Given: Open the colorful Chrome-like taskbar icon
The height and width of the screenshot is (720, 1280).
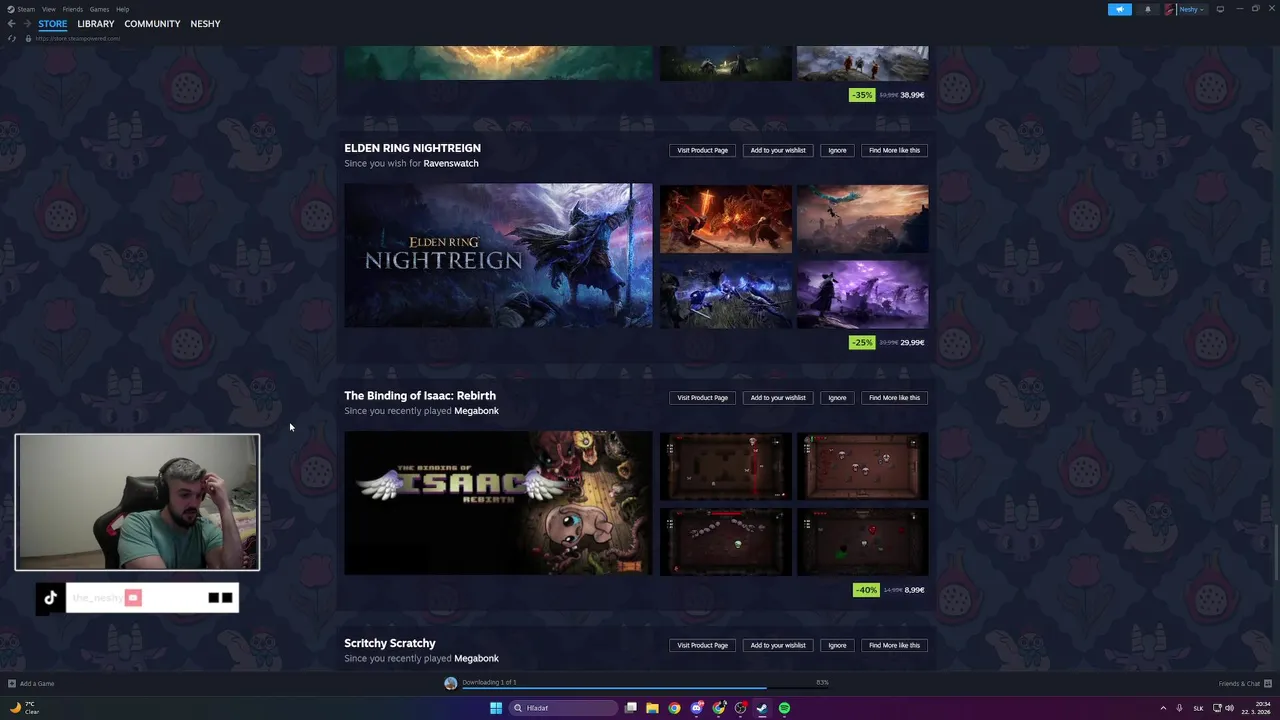Looking at the screenshot, I should click(x=718, y=708).
